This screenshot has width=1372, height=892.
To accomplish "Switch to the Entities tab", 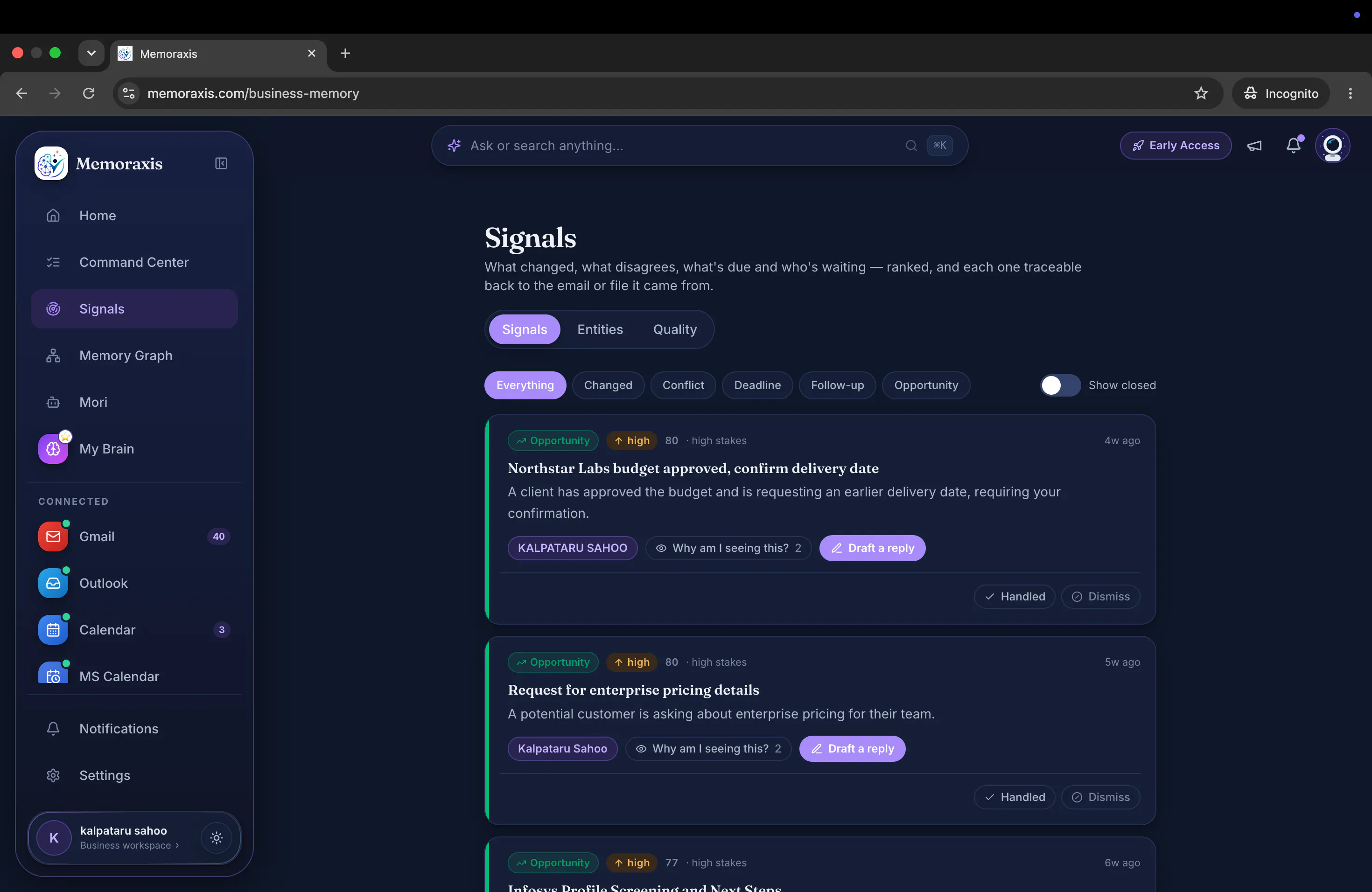I will tap(600, 330).
